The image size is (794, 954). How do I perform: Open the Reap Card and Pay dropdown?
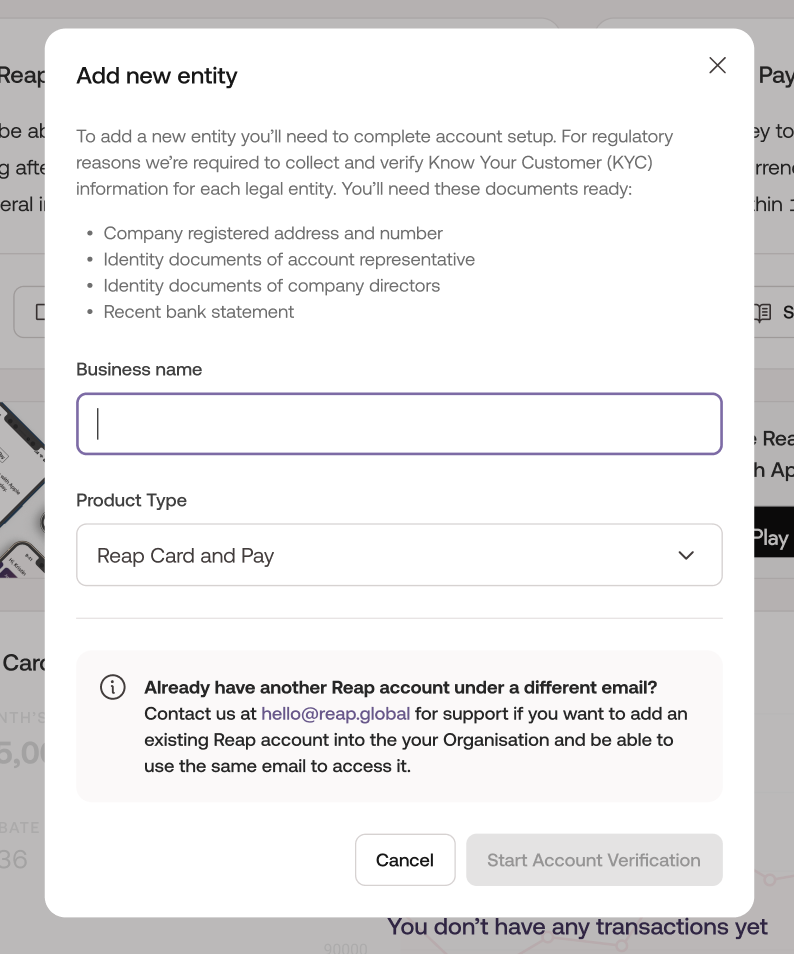tap(398, 555)
